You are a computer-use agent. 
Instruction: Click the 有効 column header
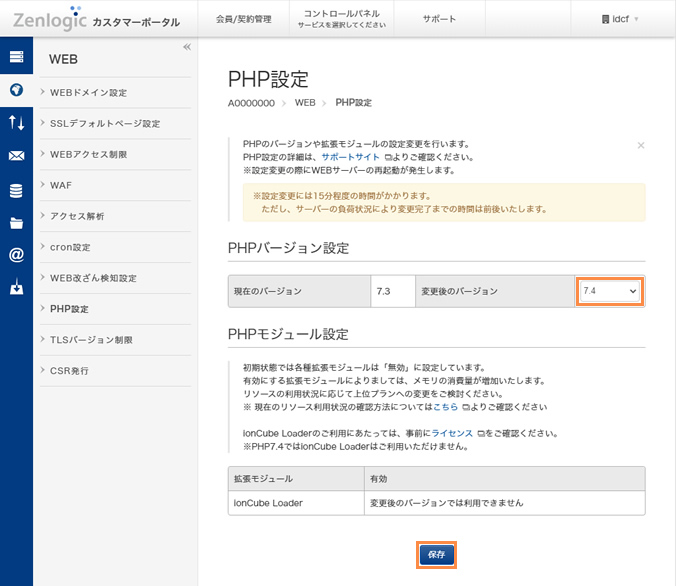click(x=505, y=479)
